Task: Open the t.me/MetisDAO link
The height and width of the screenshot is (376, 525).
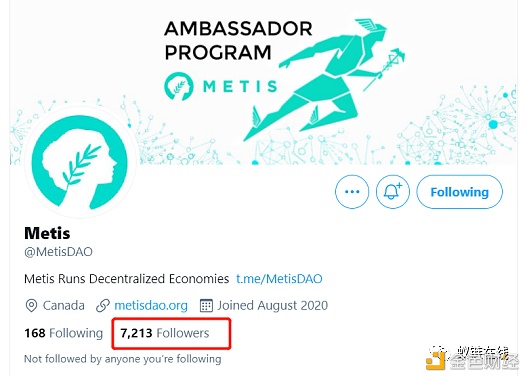Action: pyautogui.click(x=279, y=279)
